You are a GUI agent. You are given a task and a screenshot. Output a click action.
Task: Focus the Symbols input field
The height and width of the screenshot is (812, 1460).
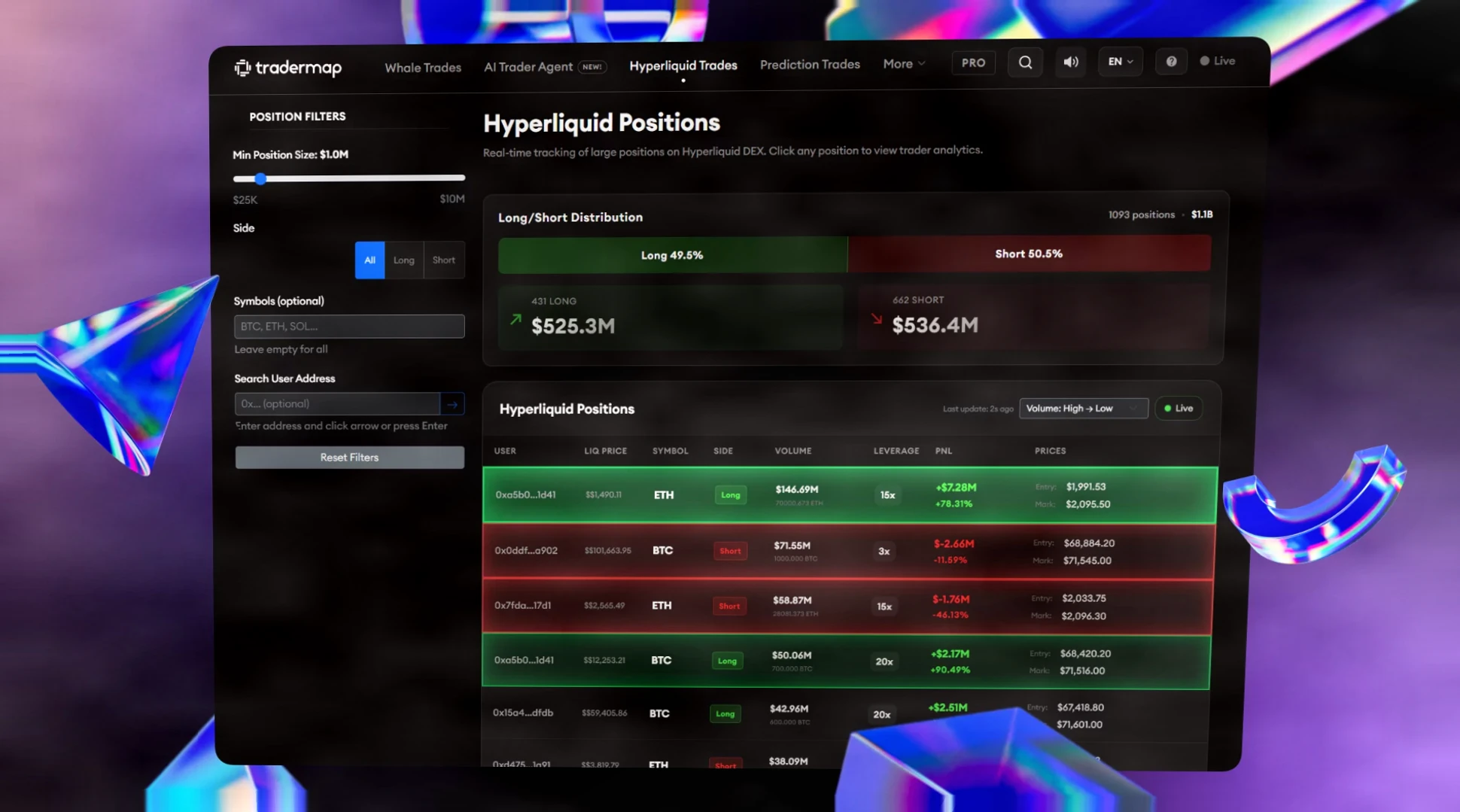[349, 327]
